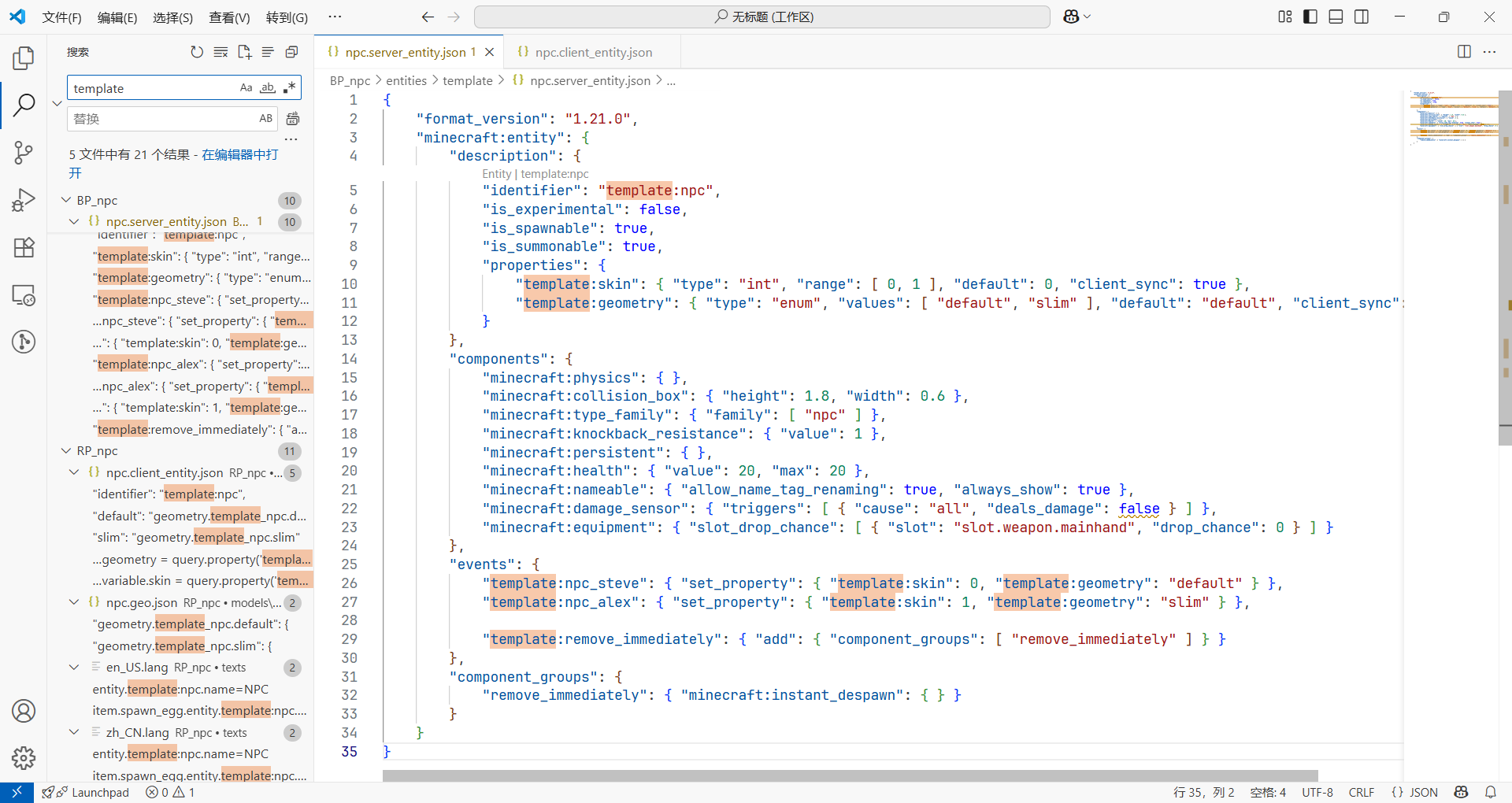Toggle the secondary side bar
This screenshot has width=1512, height=803.
tap(1362, 17)
